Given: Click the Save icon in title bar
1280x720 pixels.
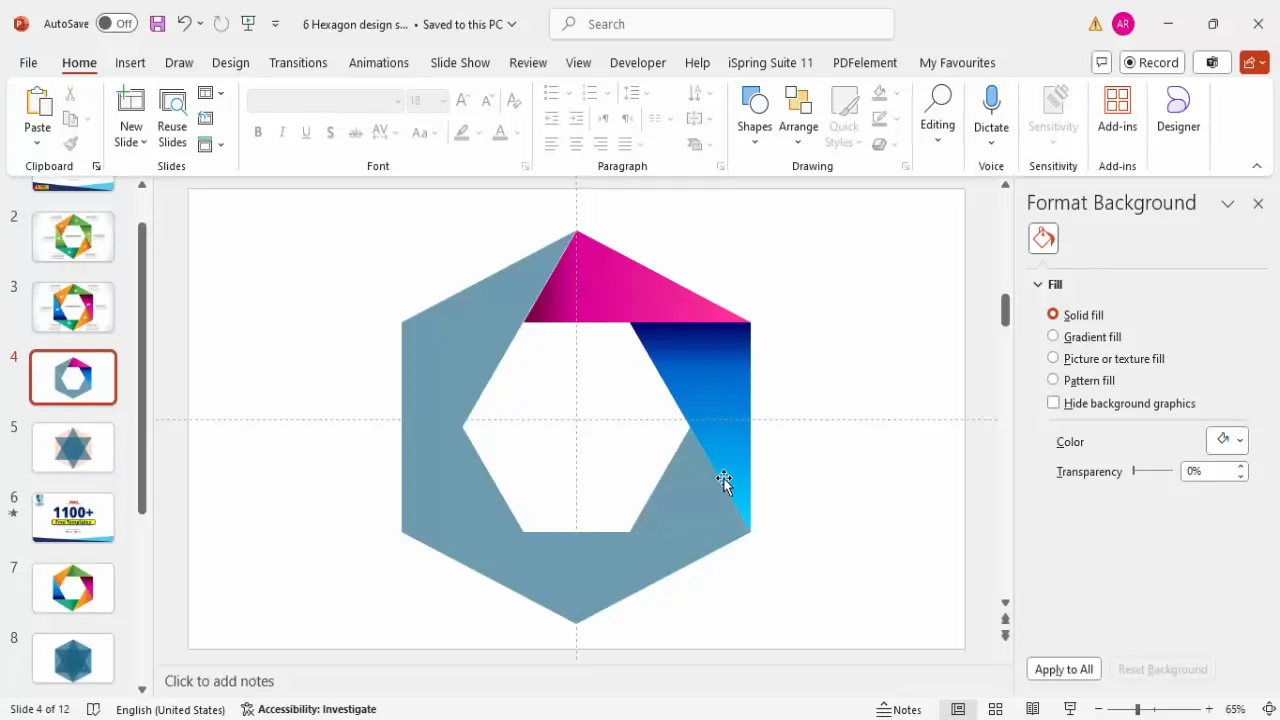Looking at the screenshot, I should 157,23.
